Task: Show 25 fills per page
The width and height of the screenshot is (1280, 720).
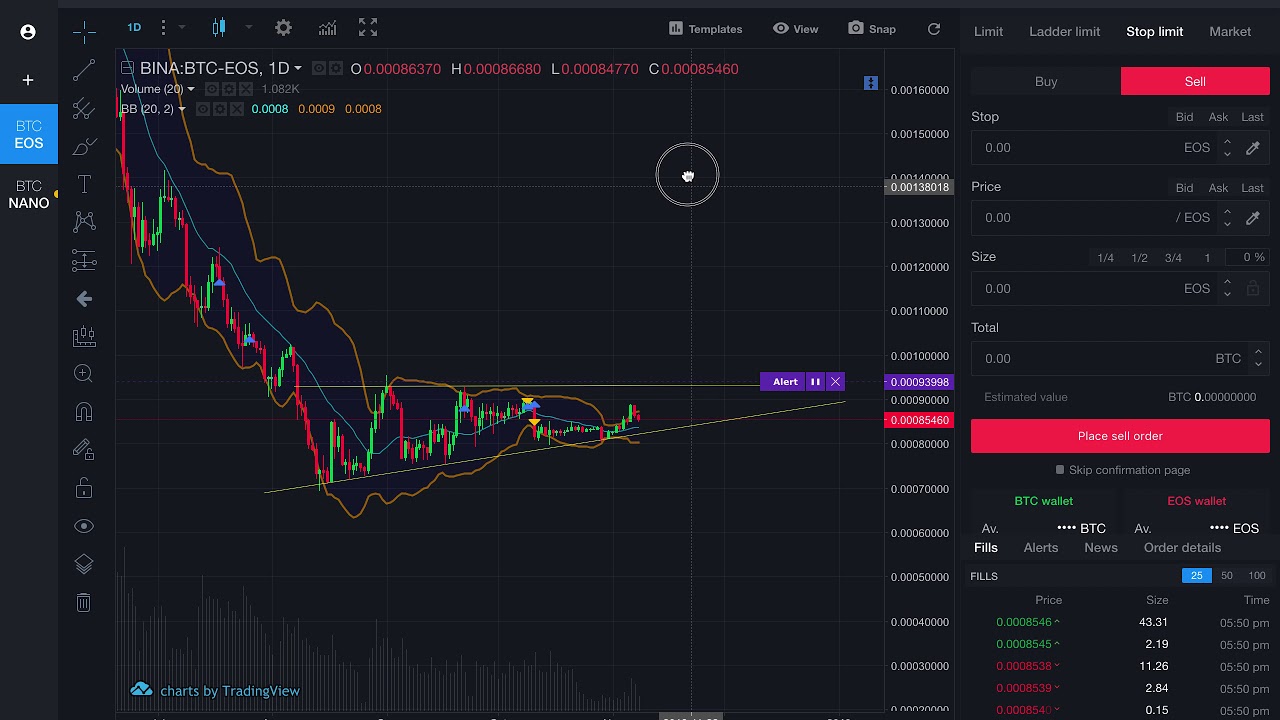Action: pyautogui.click(x=1196, y=575)
